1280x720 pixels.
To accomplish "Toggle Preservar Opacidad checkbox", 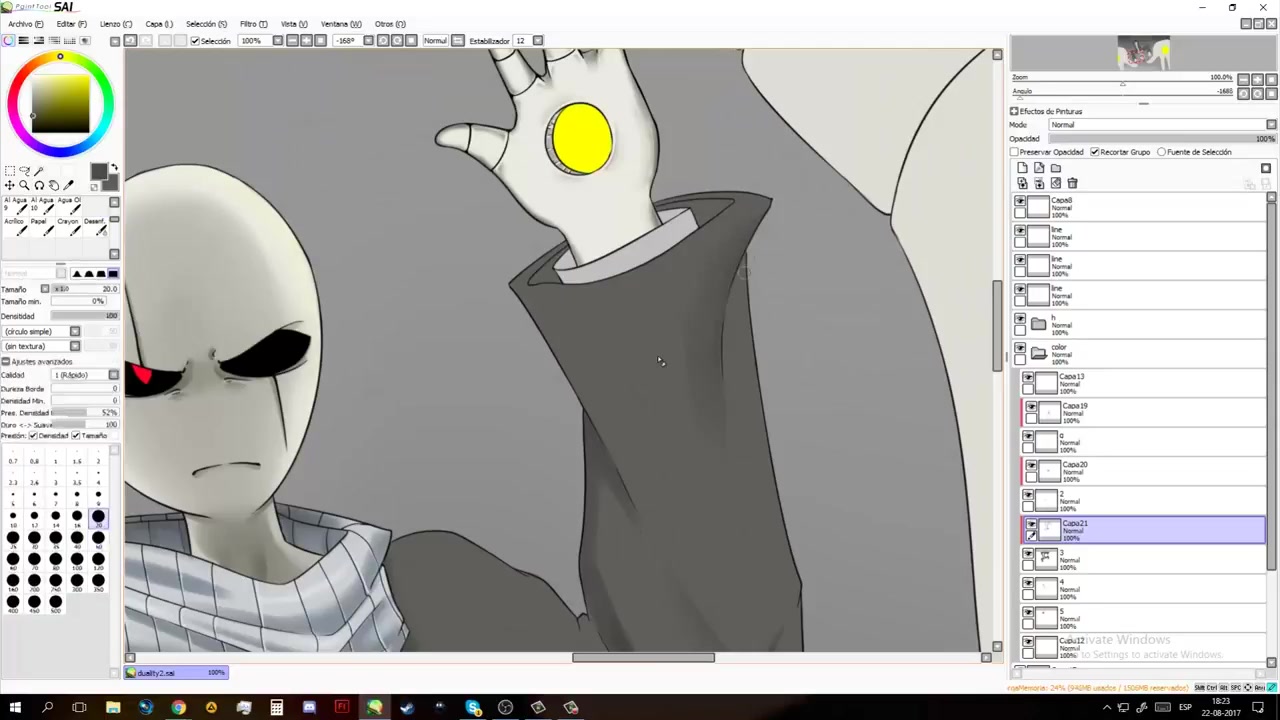I will 1014,152.
